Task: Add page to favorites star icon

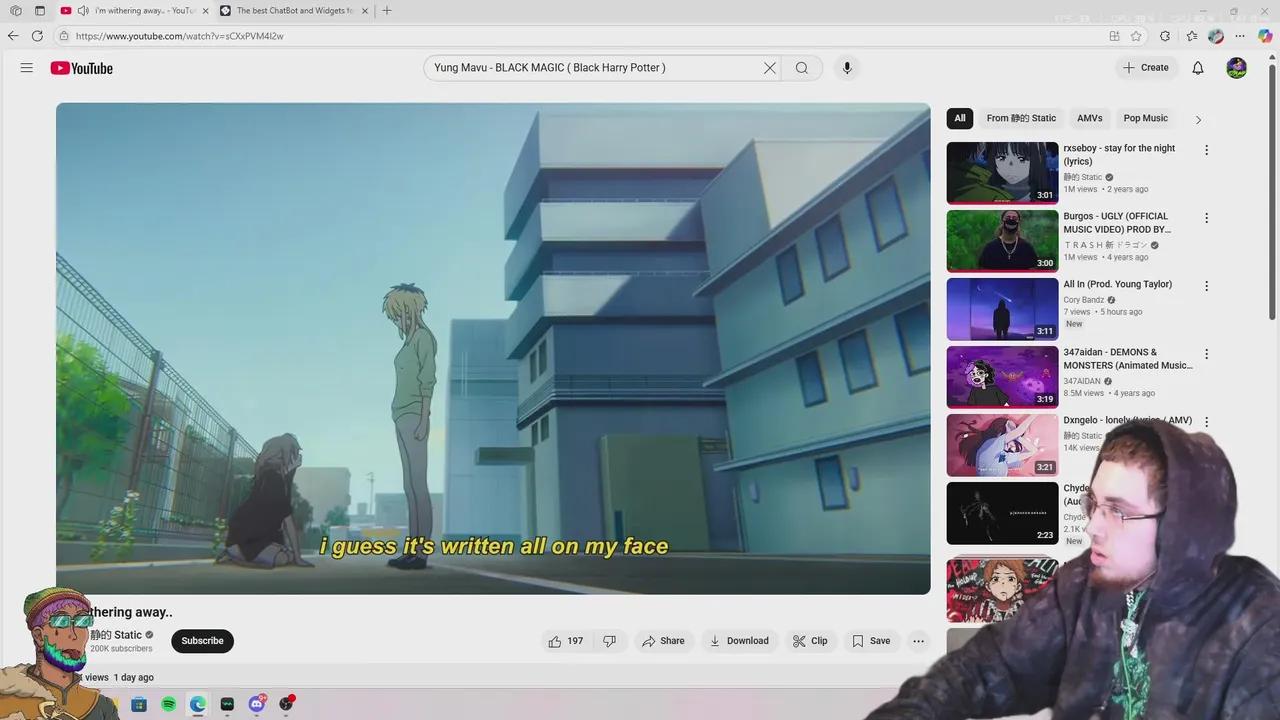Action: point(1136,36)
